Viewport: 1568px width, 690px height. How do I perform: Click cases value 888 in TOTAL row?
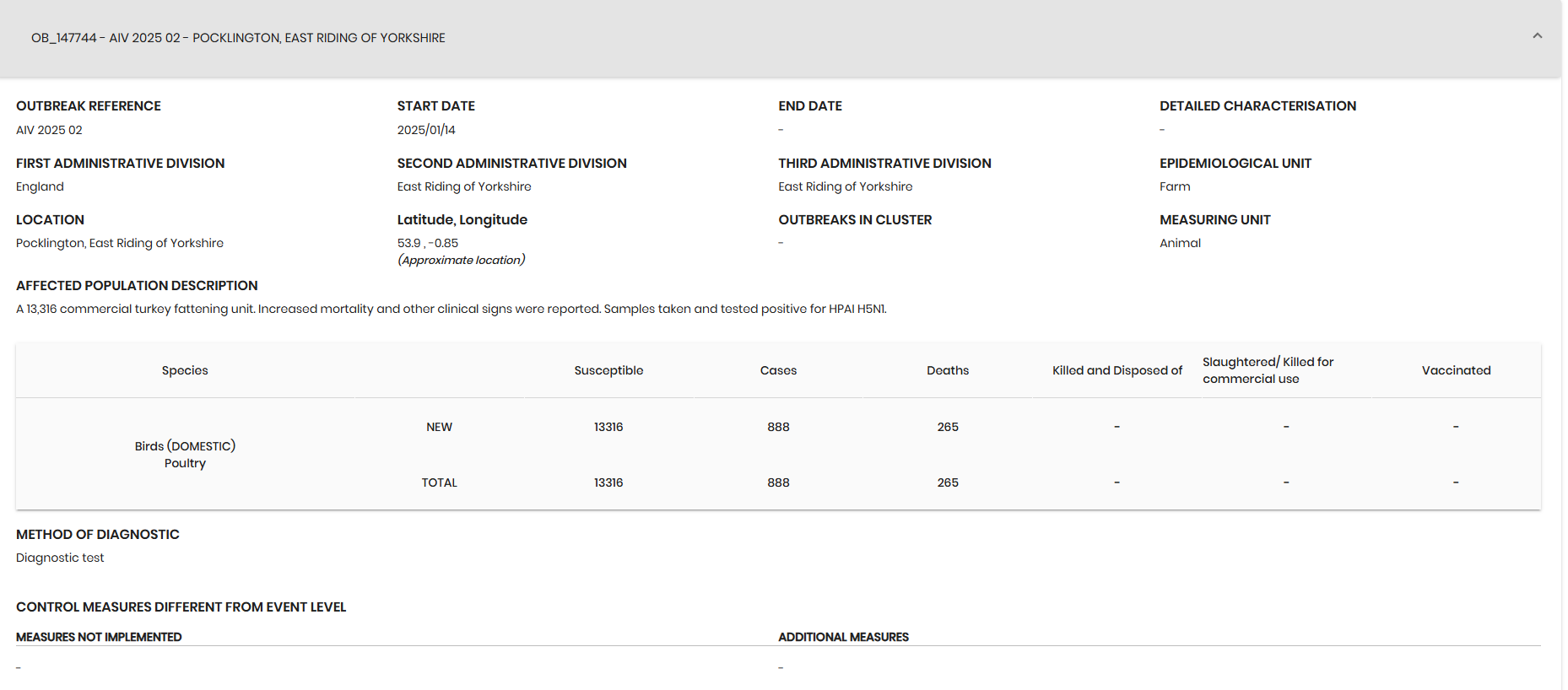click(778, 482)
